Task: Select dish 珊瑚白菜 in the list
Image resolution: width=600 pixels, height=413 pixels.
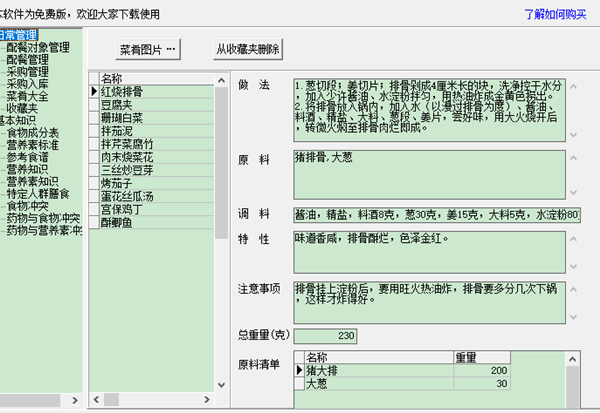Action: tap(157, 118)
